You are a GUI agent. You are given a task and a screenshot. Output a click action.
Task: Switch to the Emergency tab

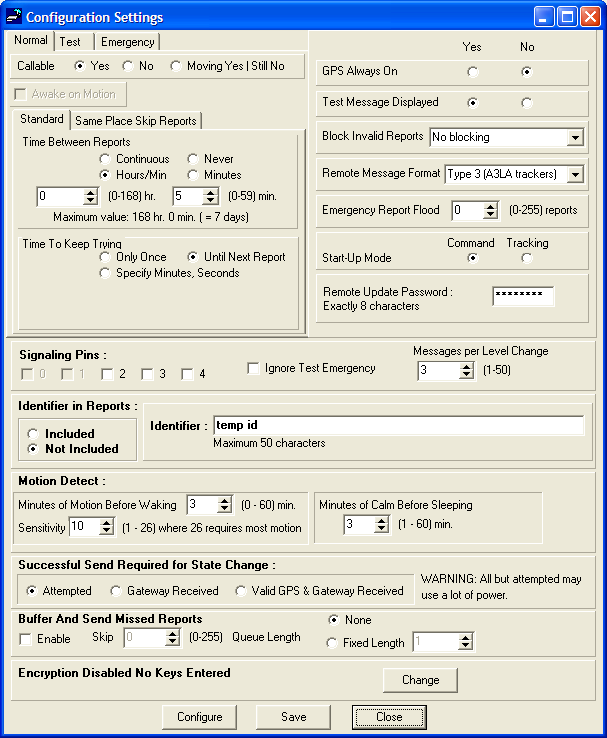point(128,42)
